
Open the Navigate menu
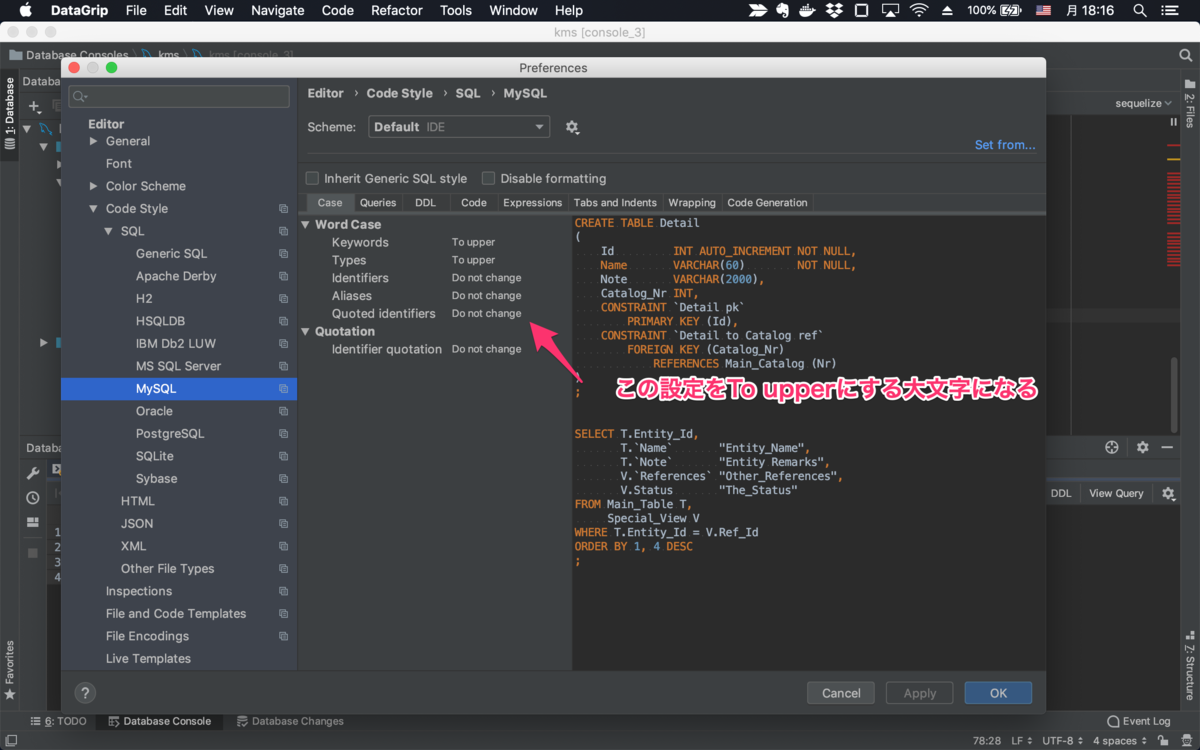coord(277,10)
